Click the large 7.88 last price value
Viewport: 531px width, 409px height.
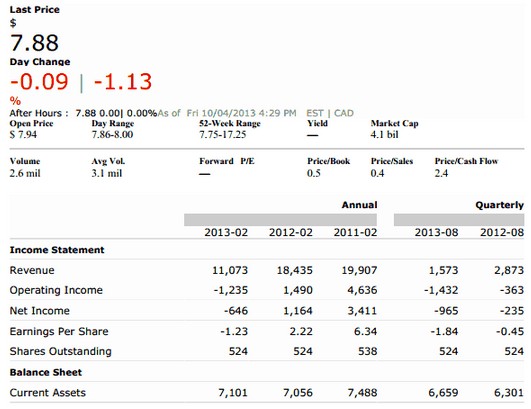[x=34, y=43]
